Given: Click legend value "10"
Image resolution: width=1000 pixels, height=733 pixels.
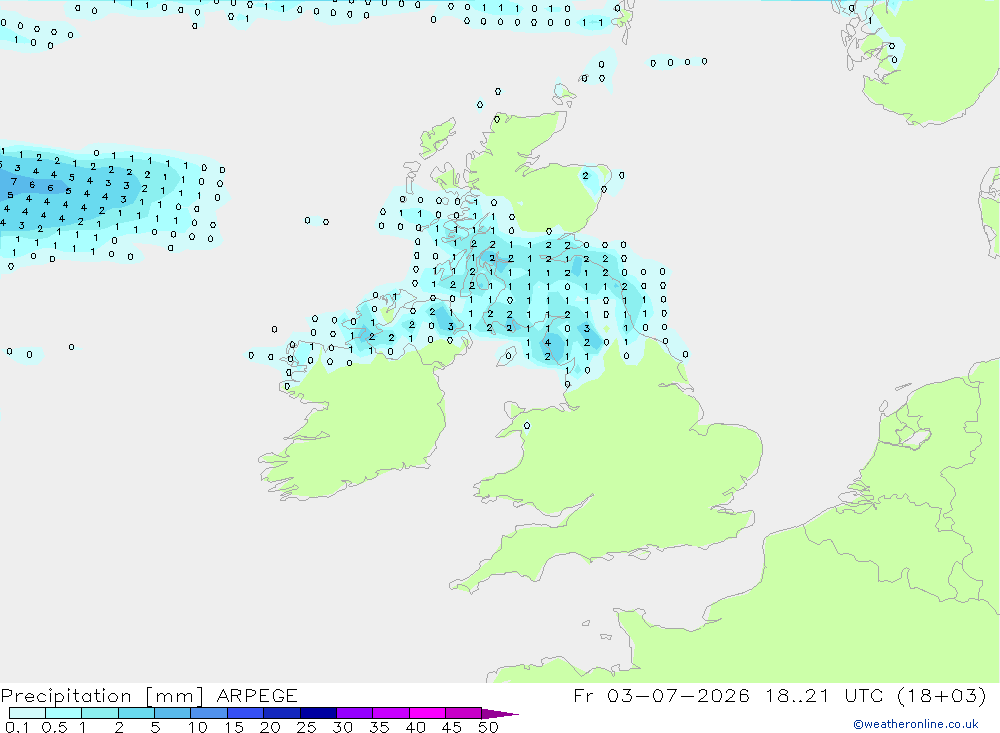Looking at the screenshot, I should tap(197, 727).
